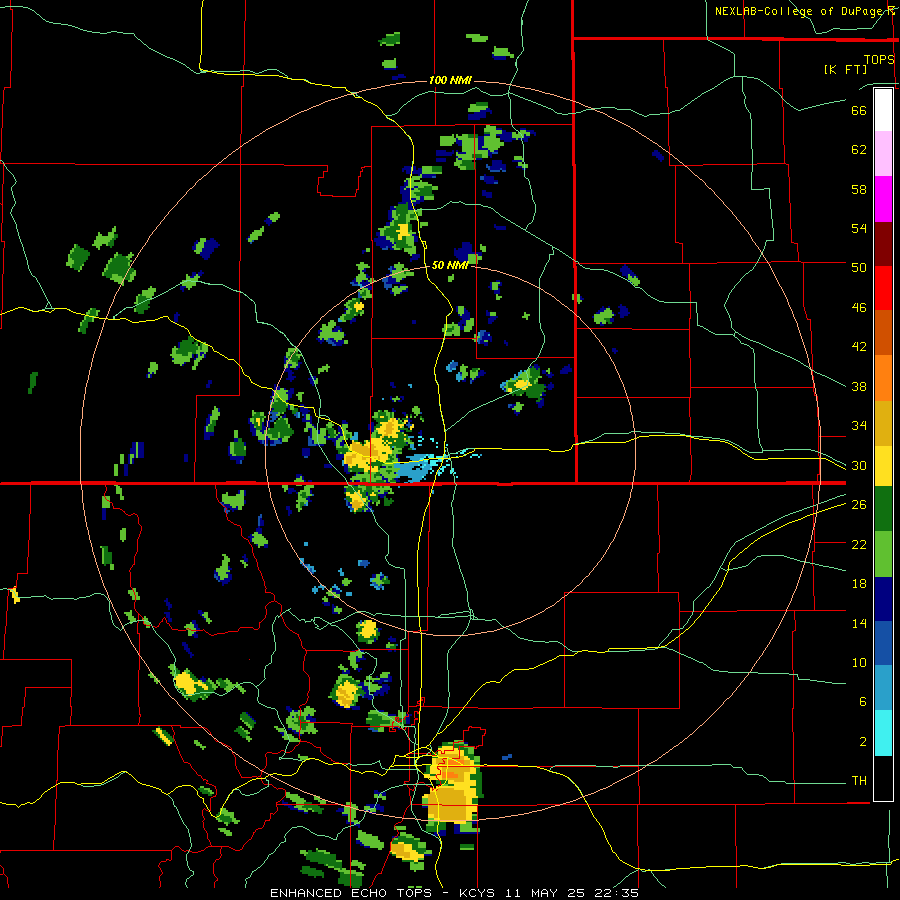Click the light pink legend swatch
Image resolution: width=900 pixels, height=900 pixels.
(883, 154)
